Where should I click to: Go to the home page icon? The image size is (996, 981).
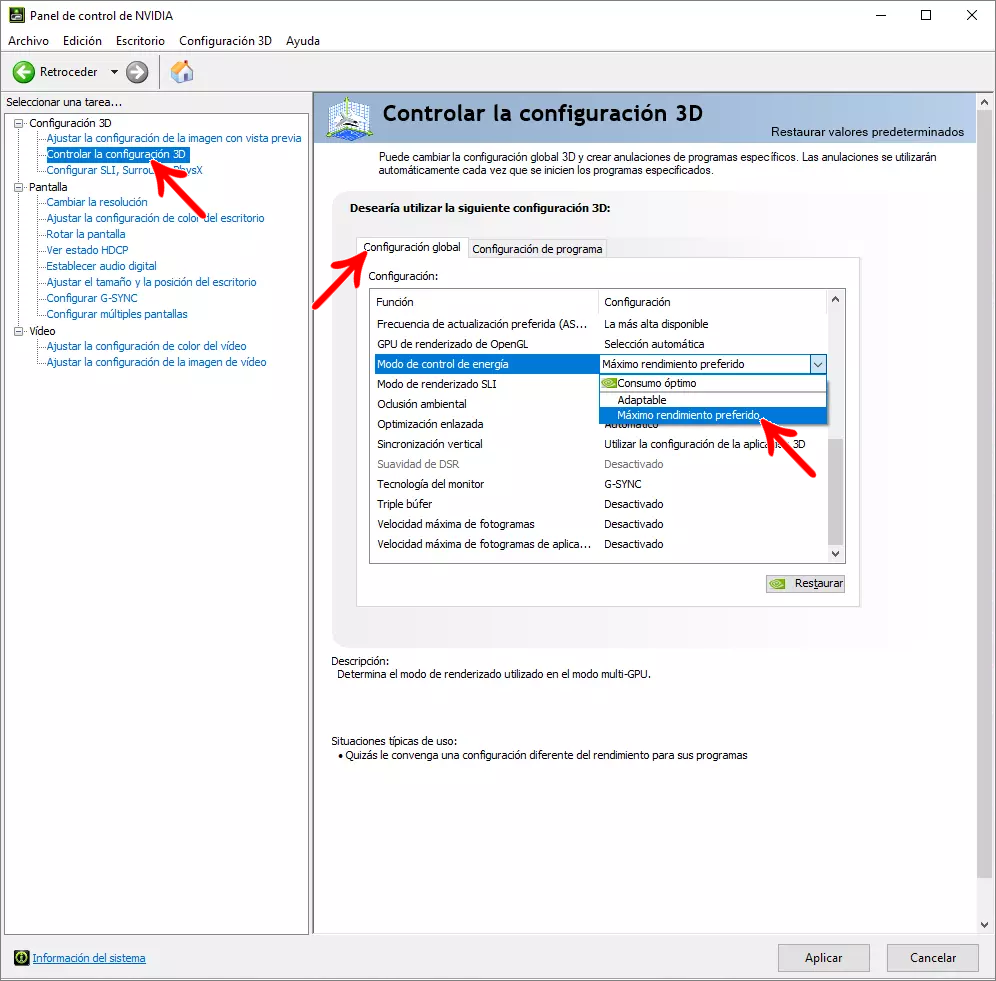pos(182,72)
